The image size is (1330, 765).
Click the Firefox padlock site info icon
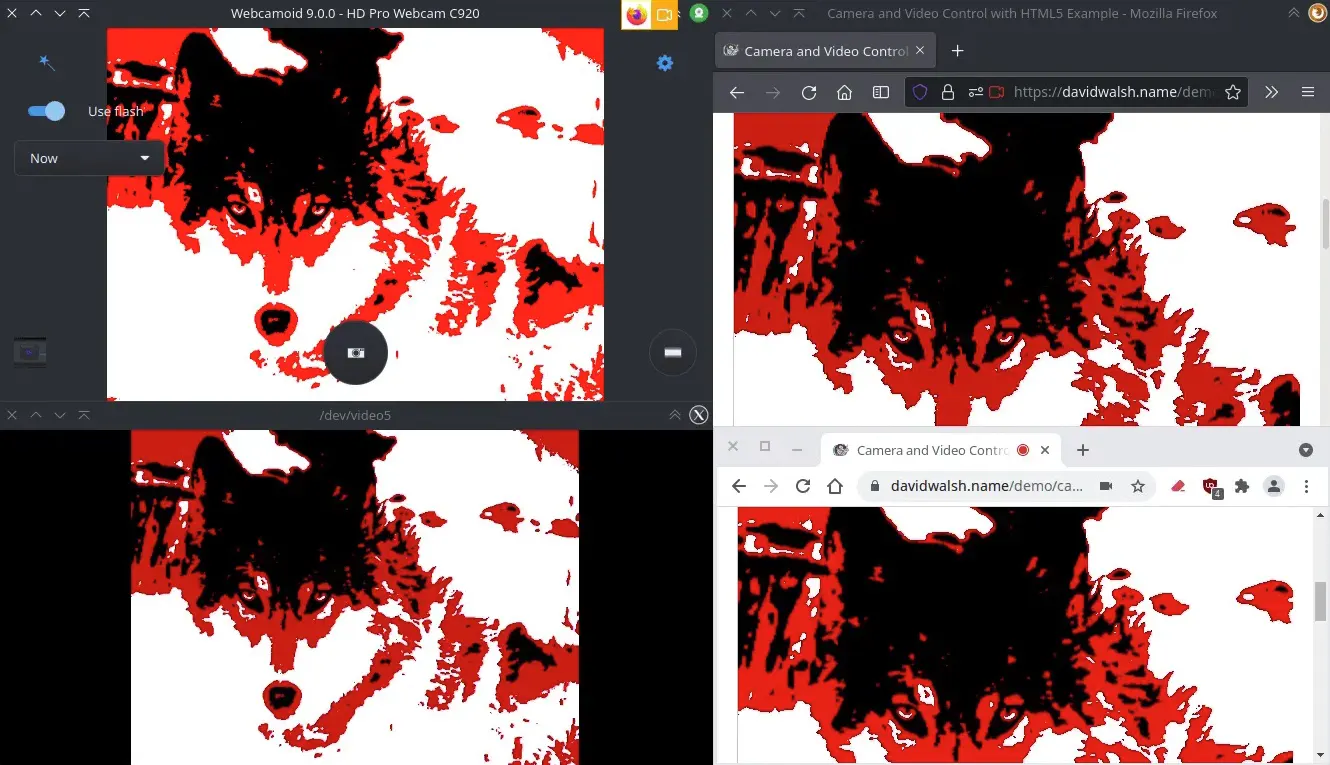948,92
